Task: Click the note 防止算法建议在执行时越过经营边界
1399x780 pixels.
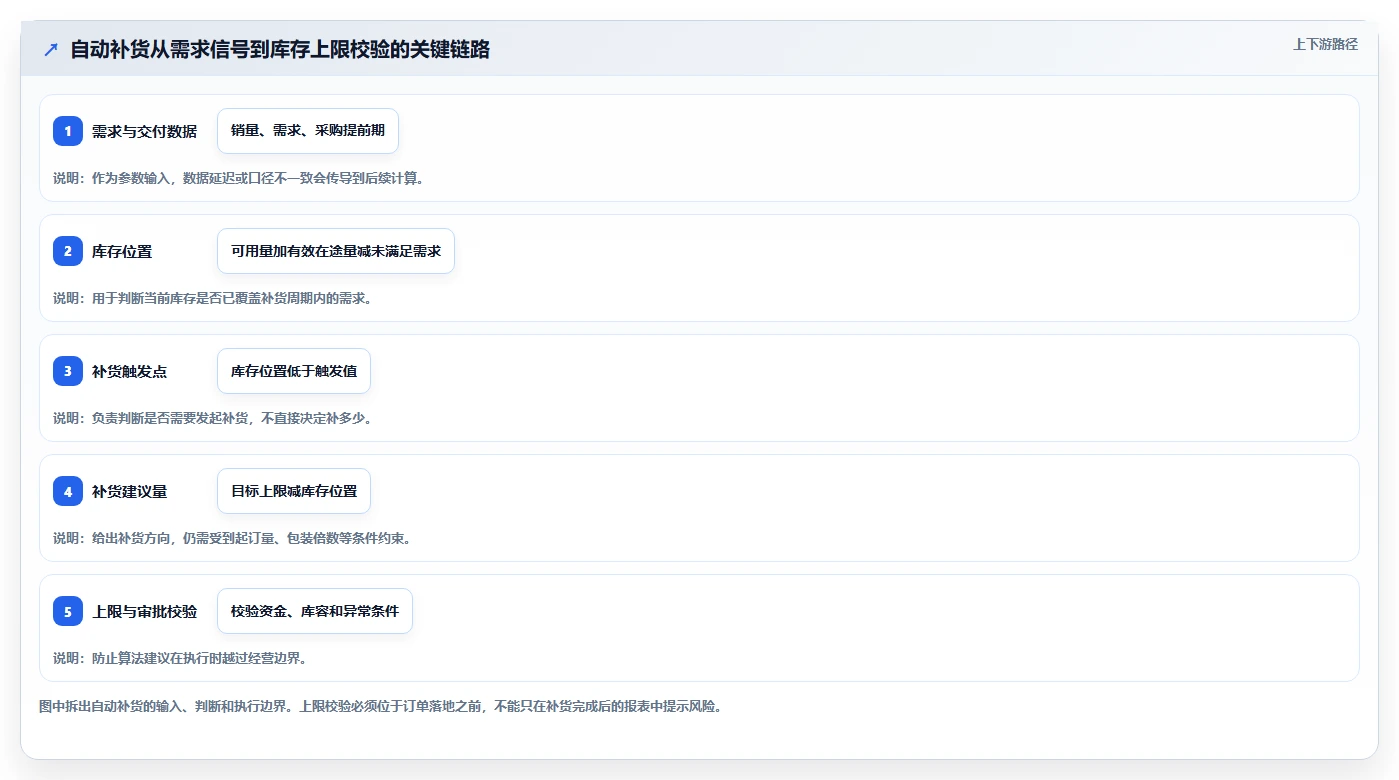Action: click(180, 658)
